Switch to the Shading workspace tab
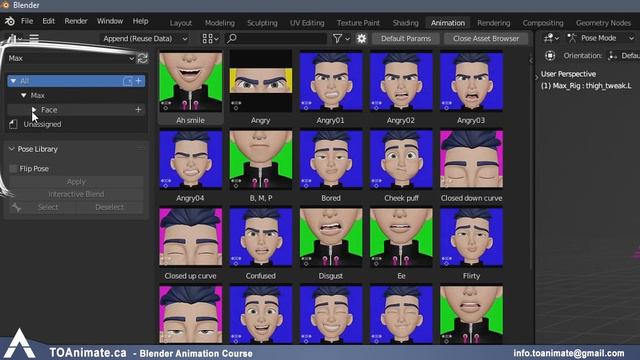This screenshot has height=360, width=640. pos(405,23)
